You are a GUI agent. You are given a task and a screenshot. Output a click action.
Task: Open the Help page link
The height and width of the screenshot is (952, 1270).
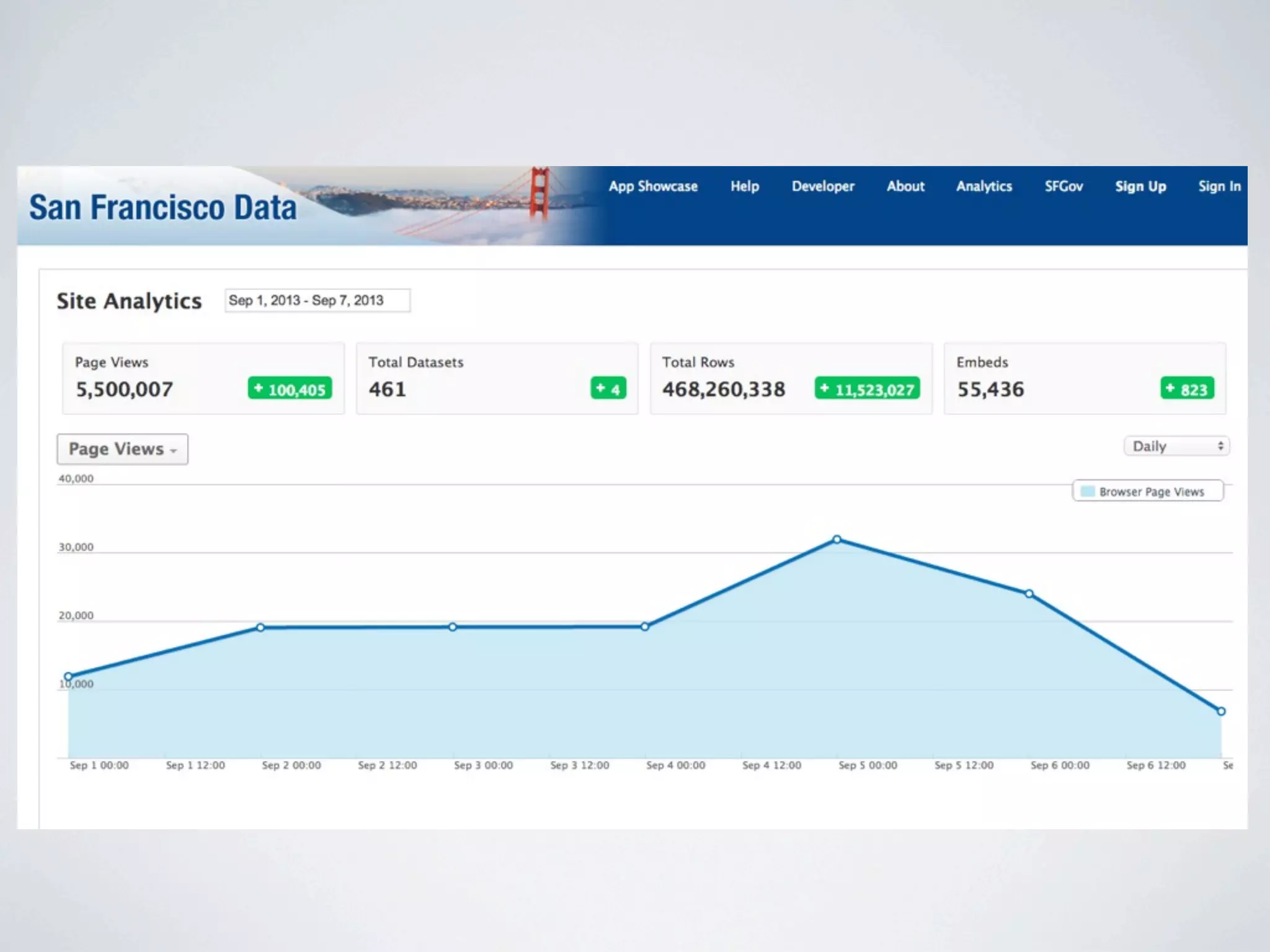pos(744,187)
